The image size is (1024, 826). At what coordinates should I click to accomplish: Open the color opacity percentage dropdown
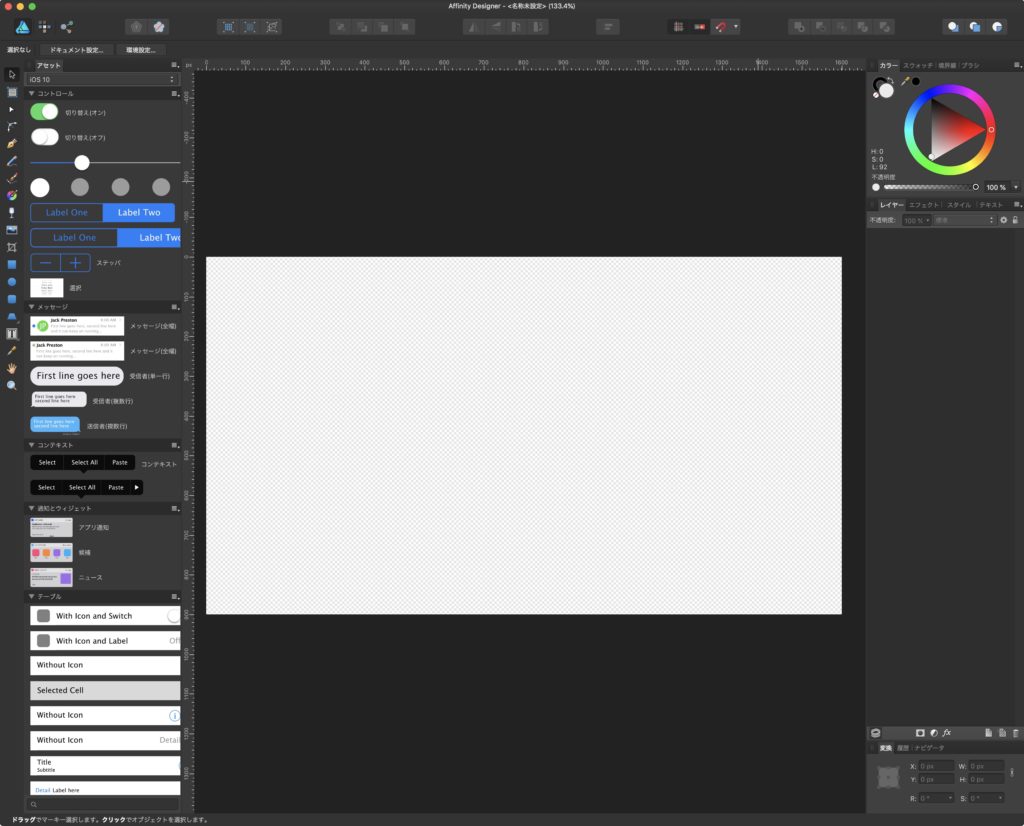(1016, 187)
